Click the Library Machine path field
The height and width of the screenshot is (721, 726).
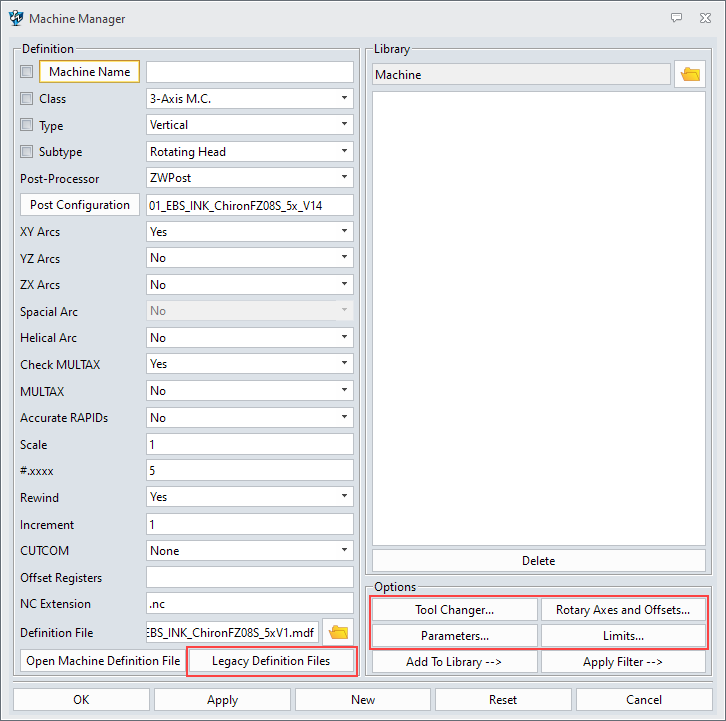point(521,74)
